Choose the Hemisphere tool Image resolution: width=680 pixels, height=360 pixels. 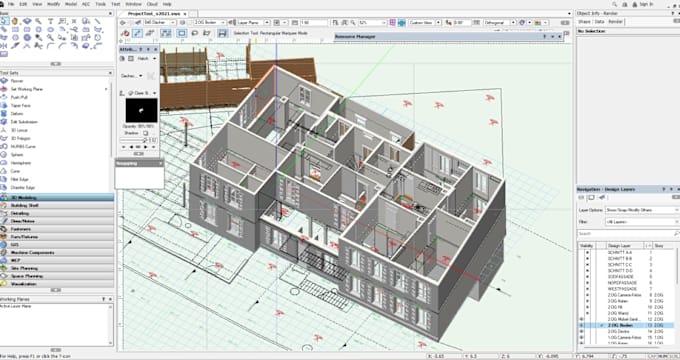point(21,163)
